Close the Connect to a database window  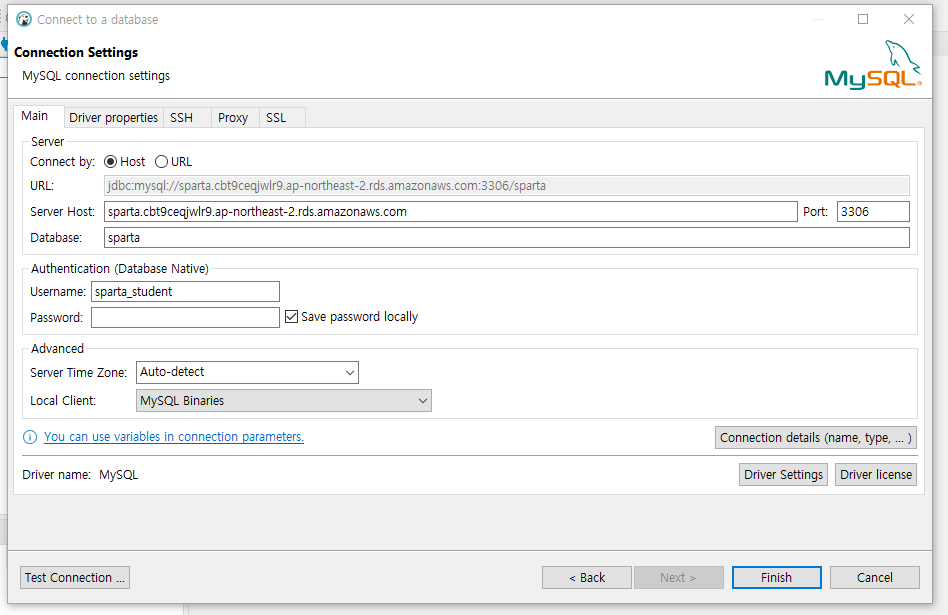point(908,19)
